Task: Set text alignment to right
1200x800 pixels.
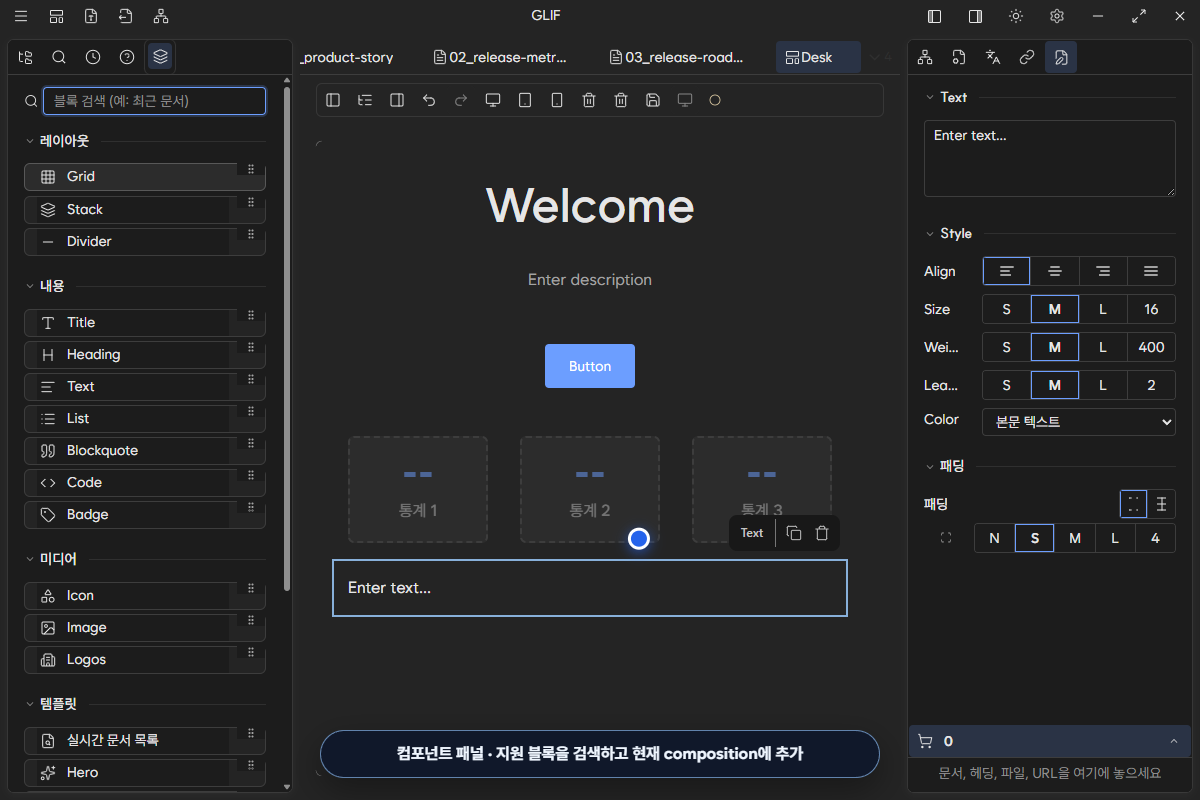Action: point(1103,271)
